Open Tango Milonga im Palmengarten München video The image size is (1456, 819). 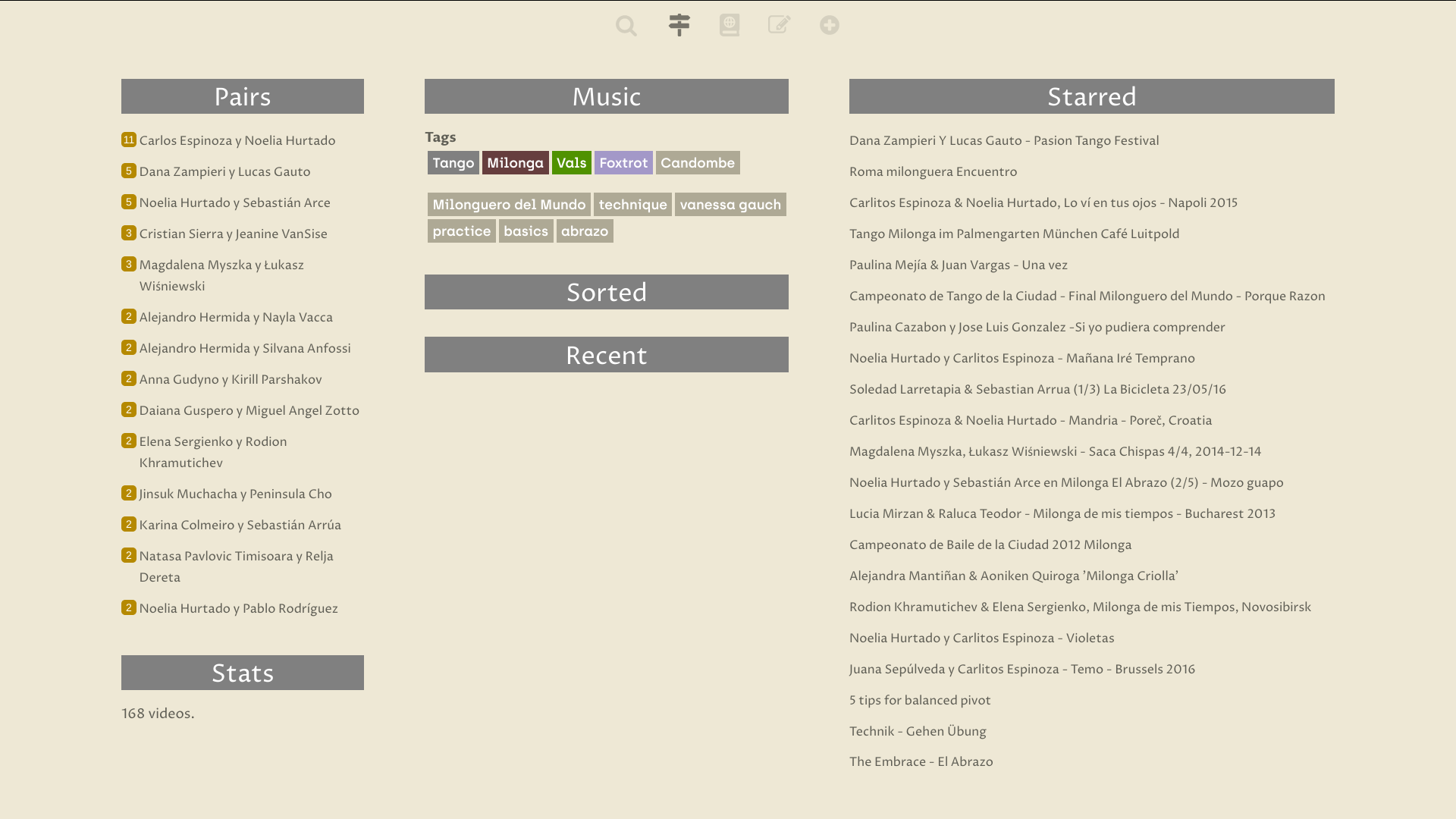1015,234
